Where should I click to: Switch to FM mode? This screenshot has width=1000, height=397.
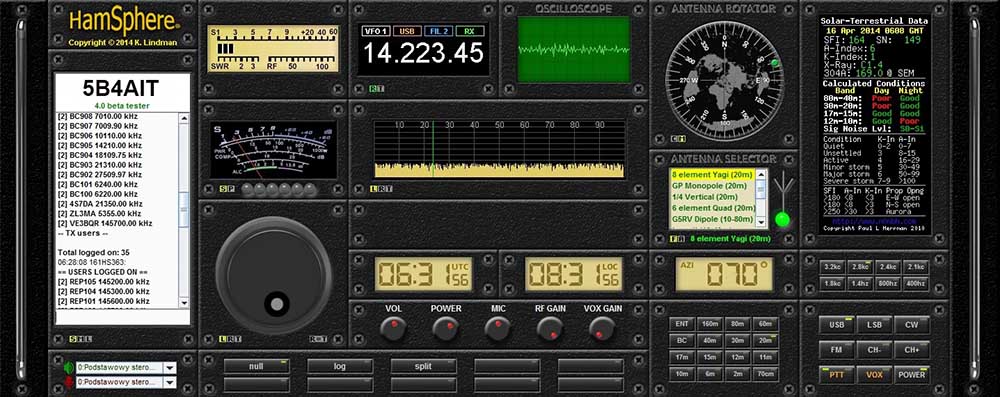pos(836,350)
